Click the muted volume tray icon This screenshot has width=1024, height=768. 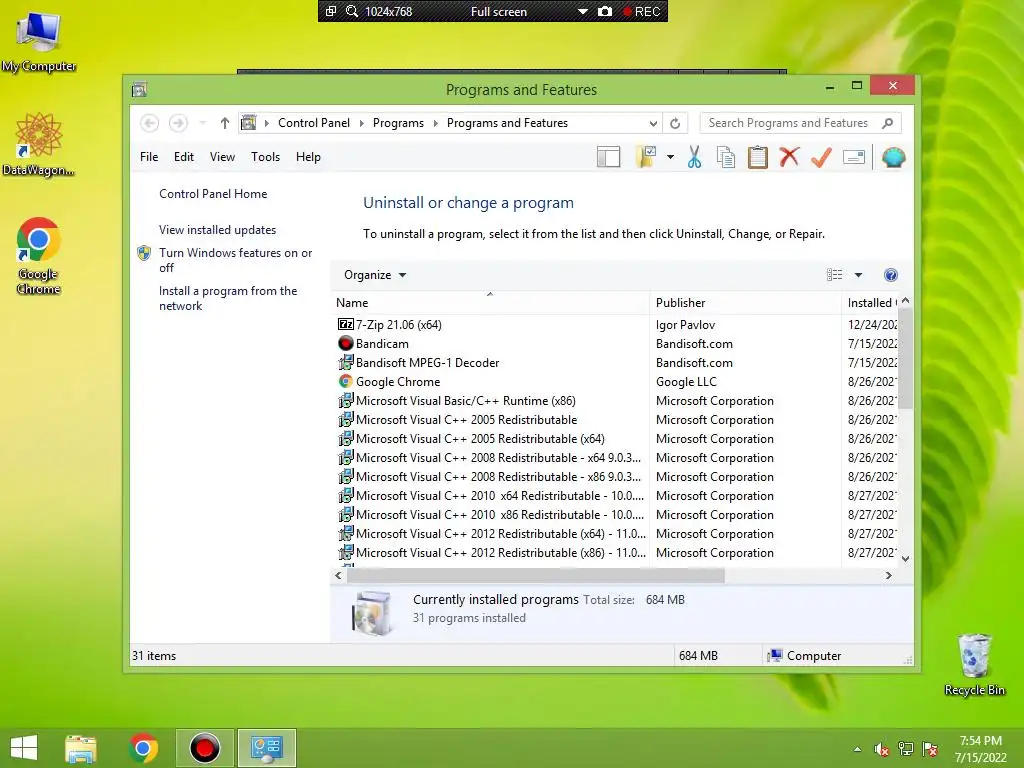882,749
